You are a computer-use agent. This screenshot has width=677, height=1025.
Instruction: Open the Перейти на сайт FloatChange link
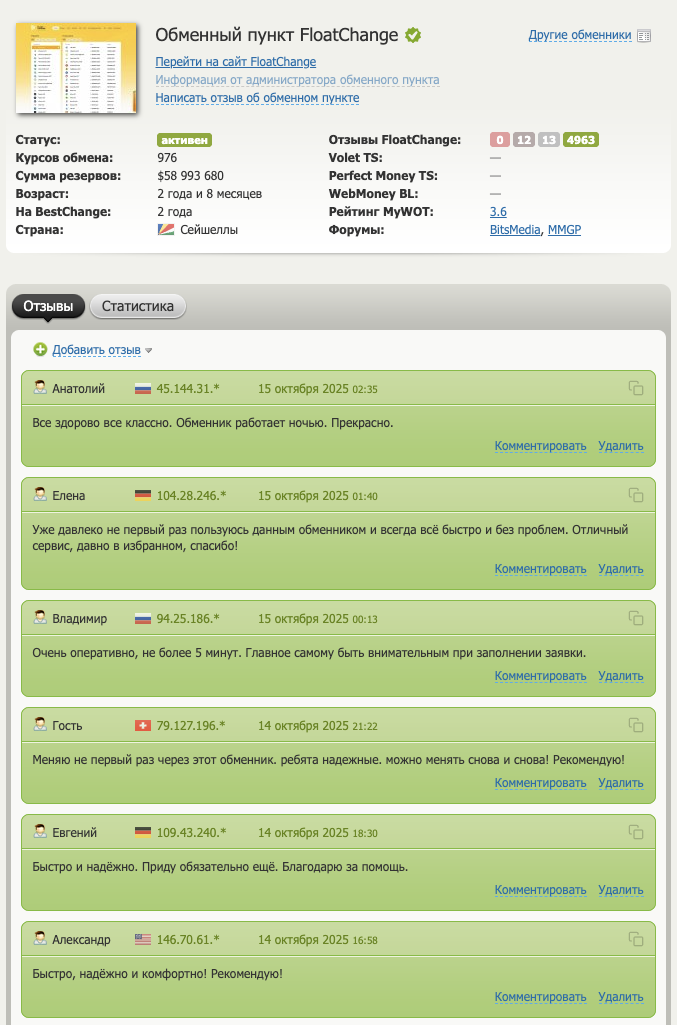(x=235, y=62)
